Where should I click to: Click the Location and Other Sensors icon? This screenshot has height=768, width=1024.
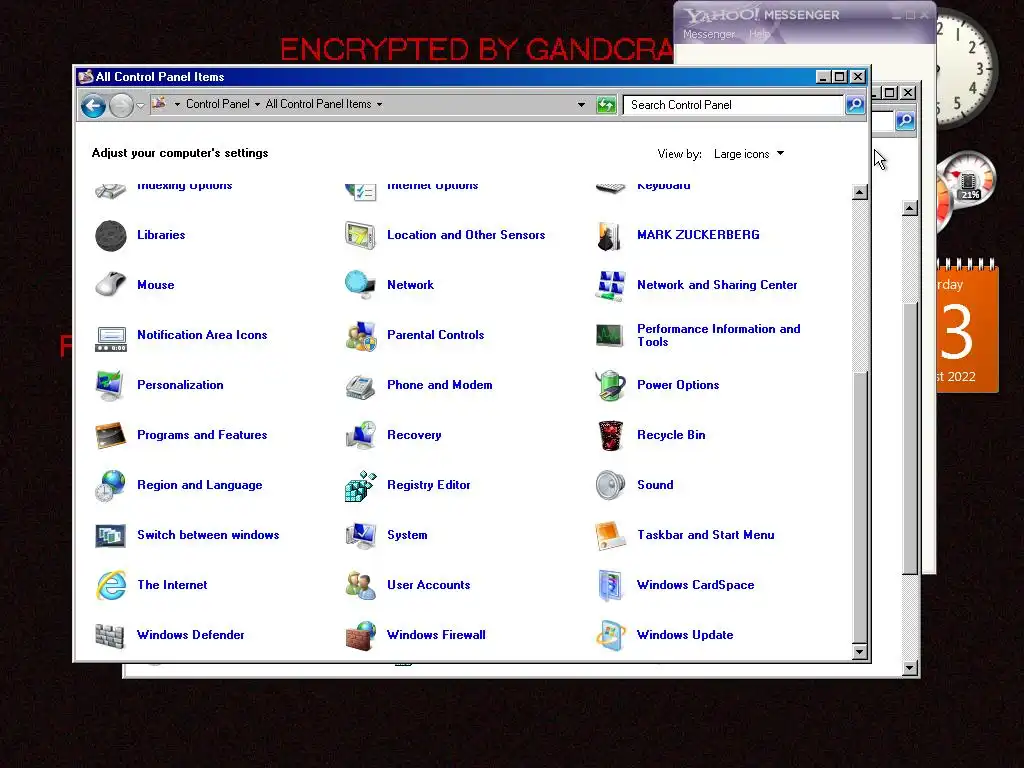coord(360,236)
